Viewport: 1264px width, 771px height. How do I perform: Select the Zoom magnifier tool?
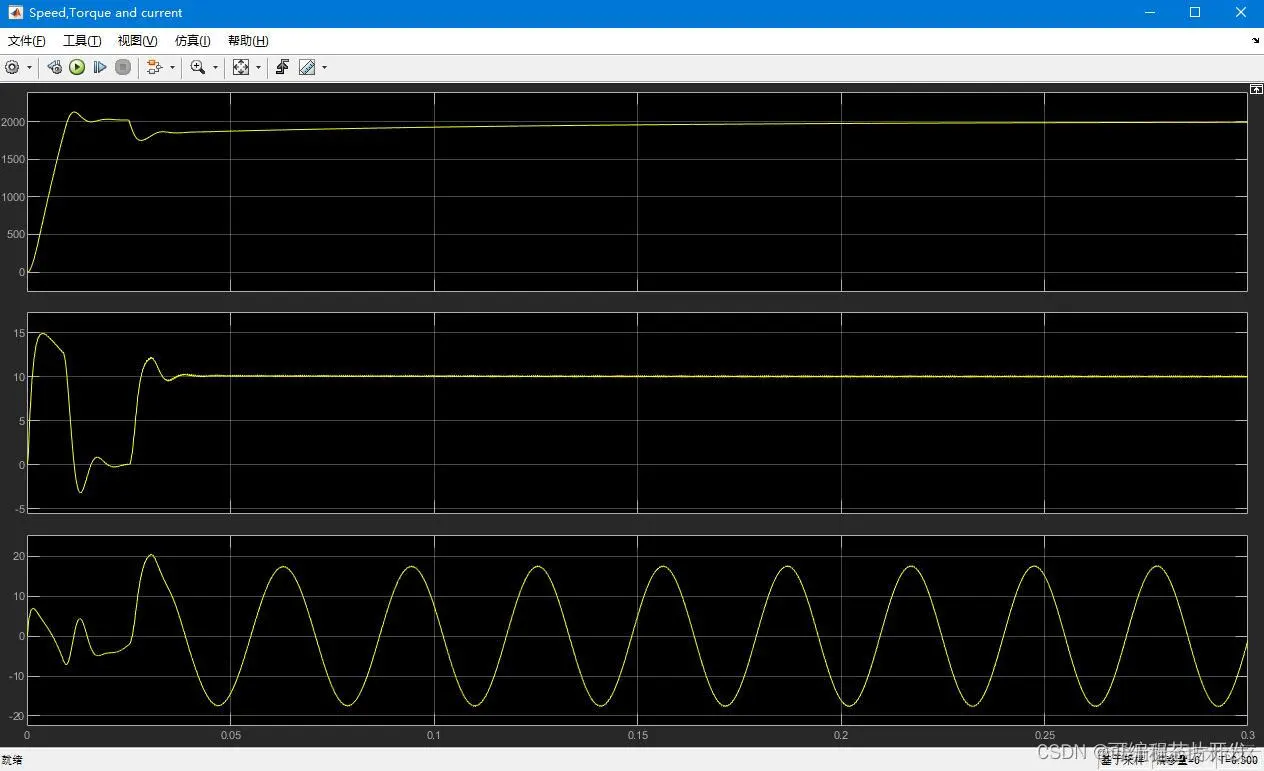pyautogui.click(x=198, y=67)
